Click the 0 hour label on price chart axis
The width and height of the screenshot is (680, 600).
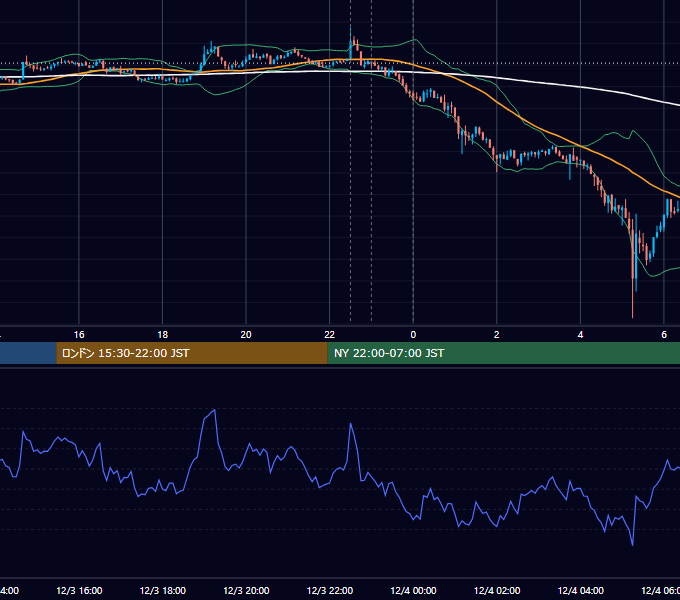[413, 335]
